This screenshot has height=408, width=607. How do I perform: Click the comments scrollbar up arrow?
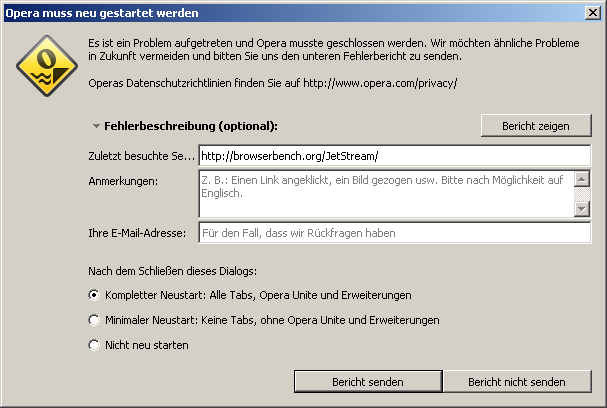click(581, 179)
